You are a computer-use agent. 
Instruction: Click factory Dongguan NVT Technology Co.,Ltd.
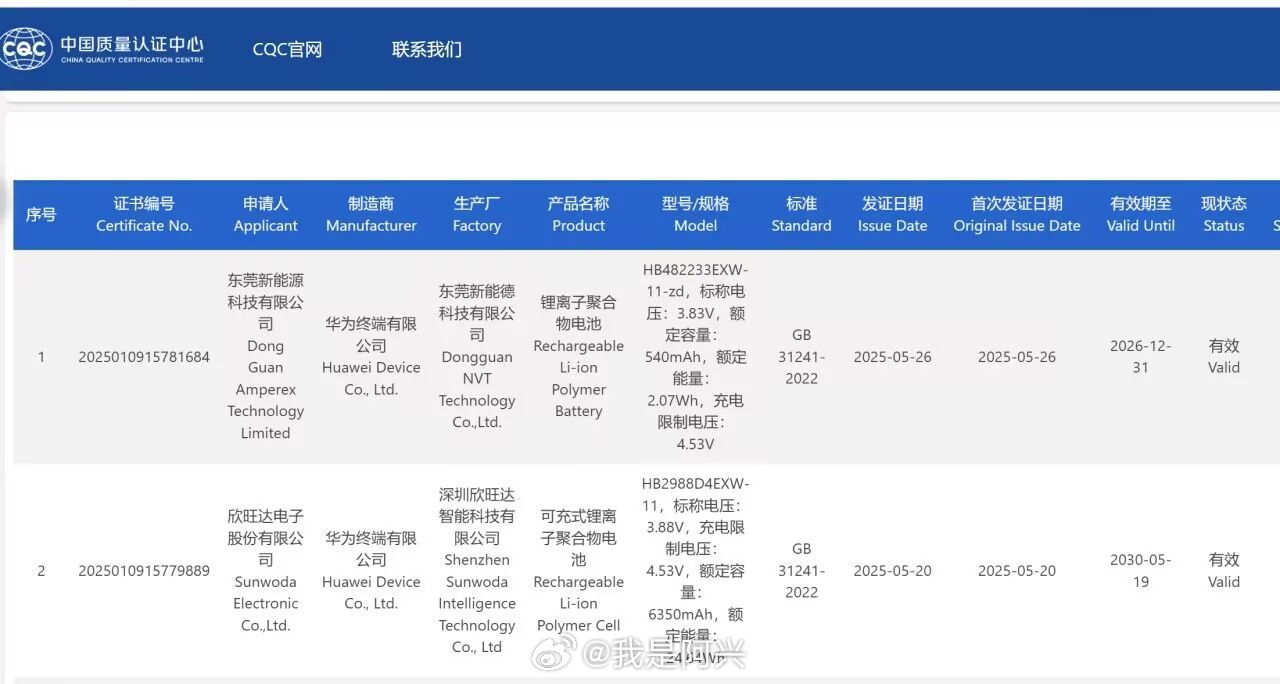pos(477,357)
